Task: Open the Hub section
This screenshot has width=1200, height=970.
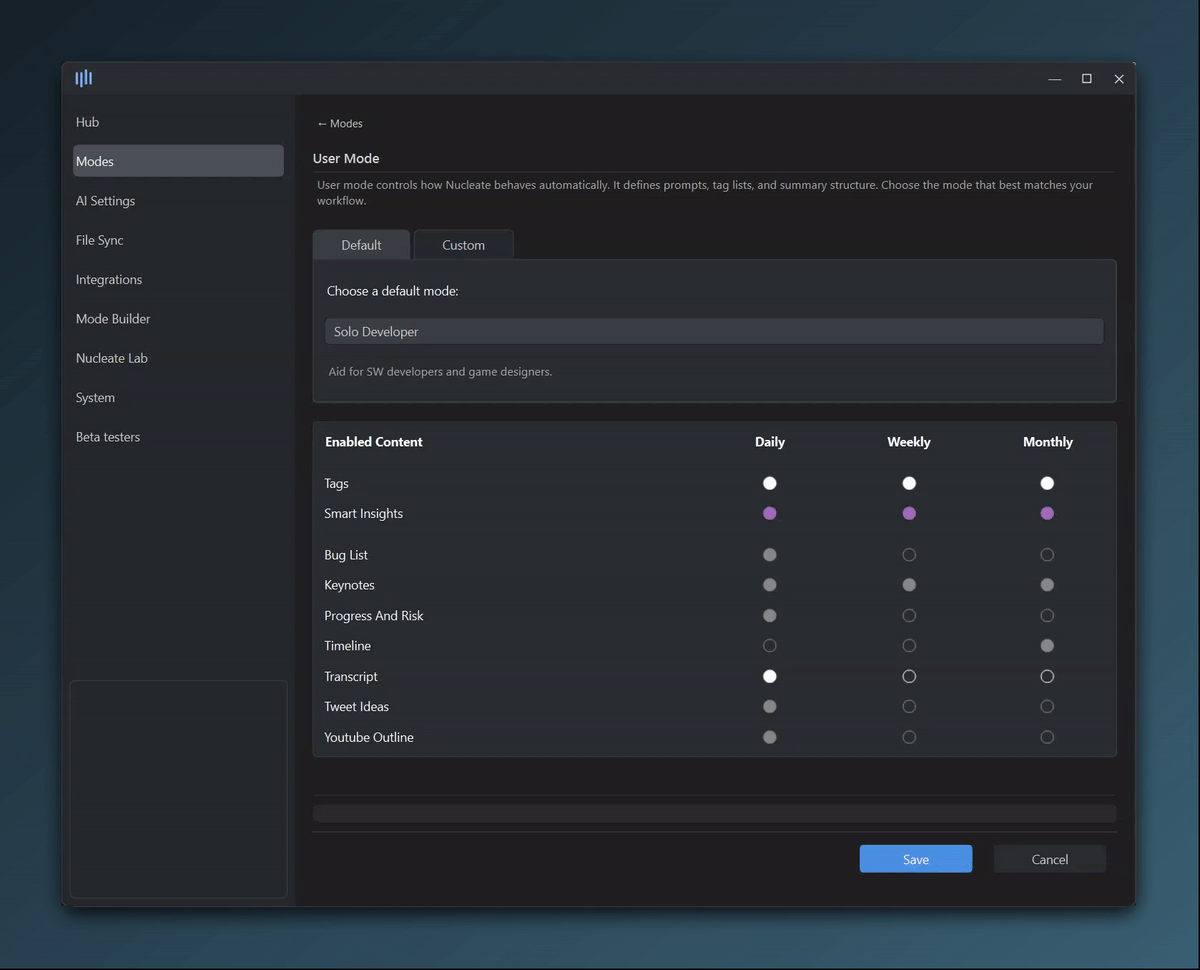Action: 178,122
